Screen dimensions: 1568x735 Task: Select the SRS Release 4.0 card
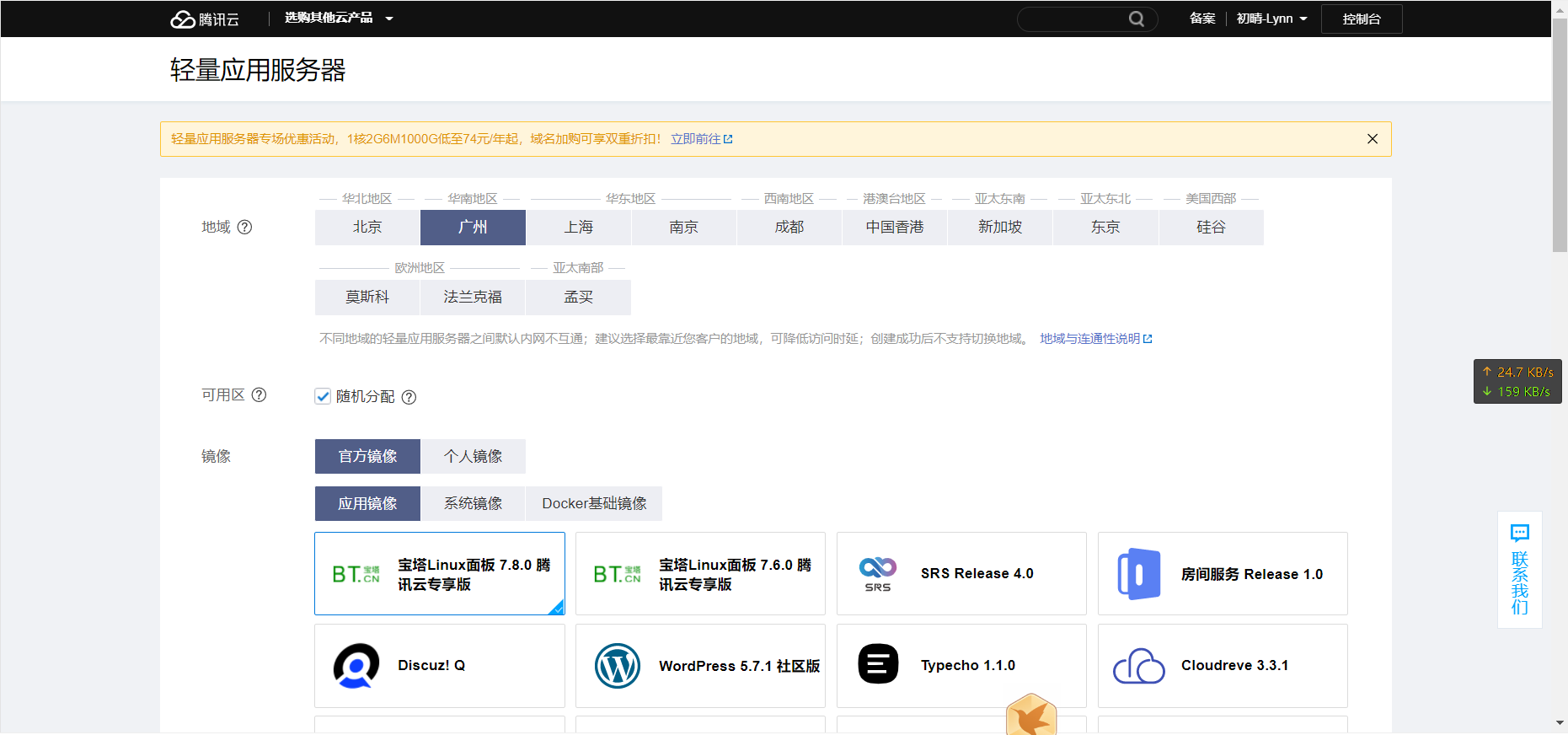point(961,574)
